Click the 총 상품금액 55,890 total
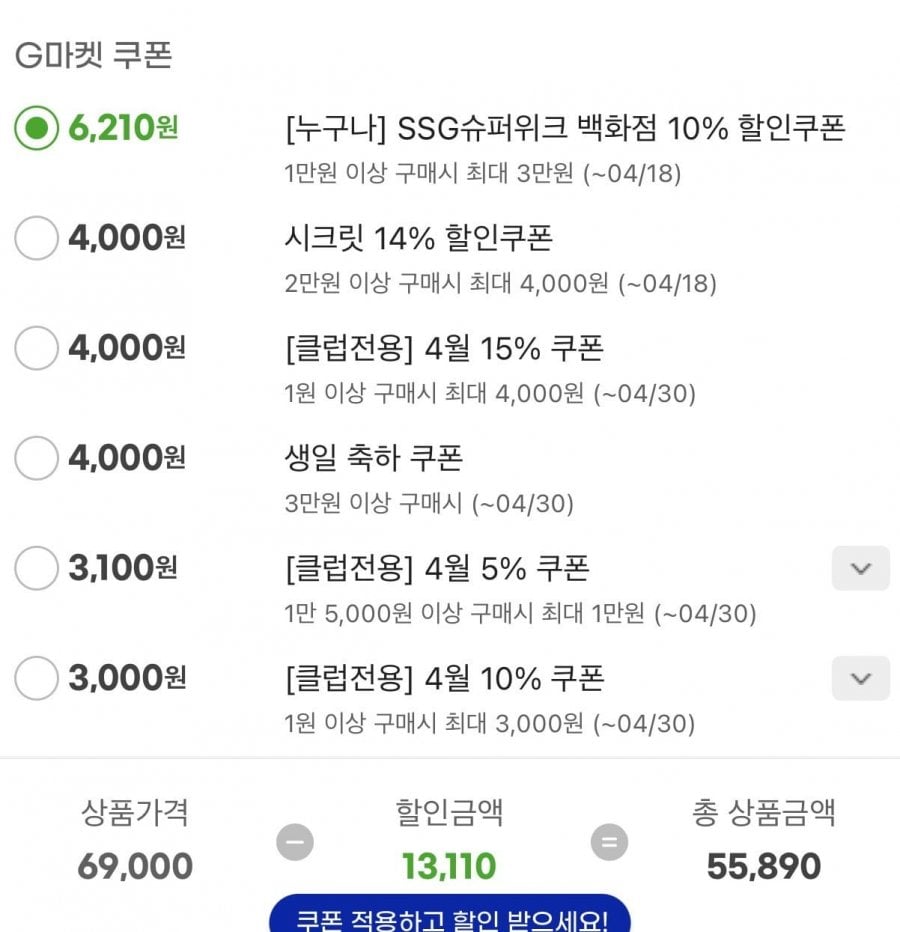This screenshot has width=900, height=932. [x=763, y=866]
